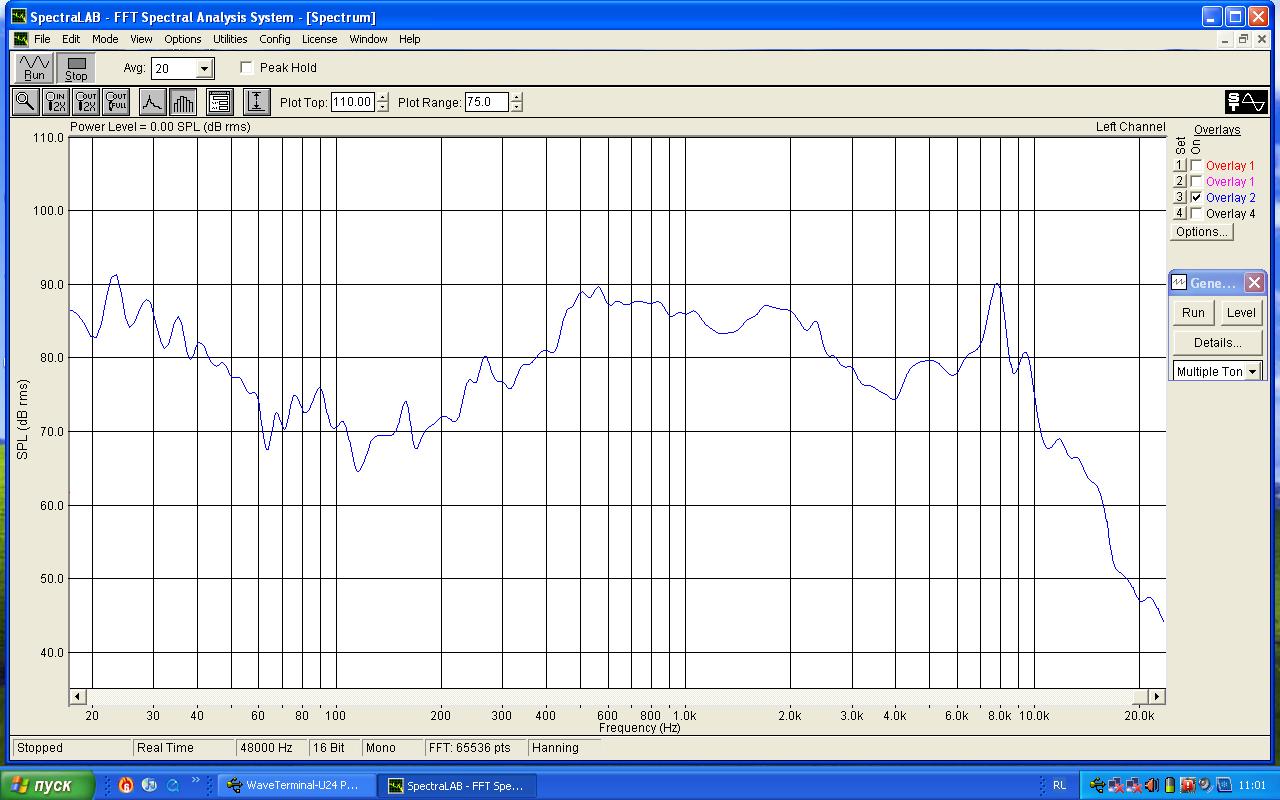
Task: Increase the Plot Range value
Action: click(516, 97)
